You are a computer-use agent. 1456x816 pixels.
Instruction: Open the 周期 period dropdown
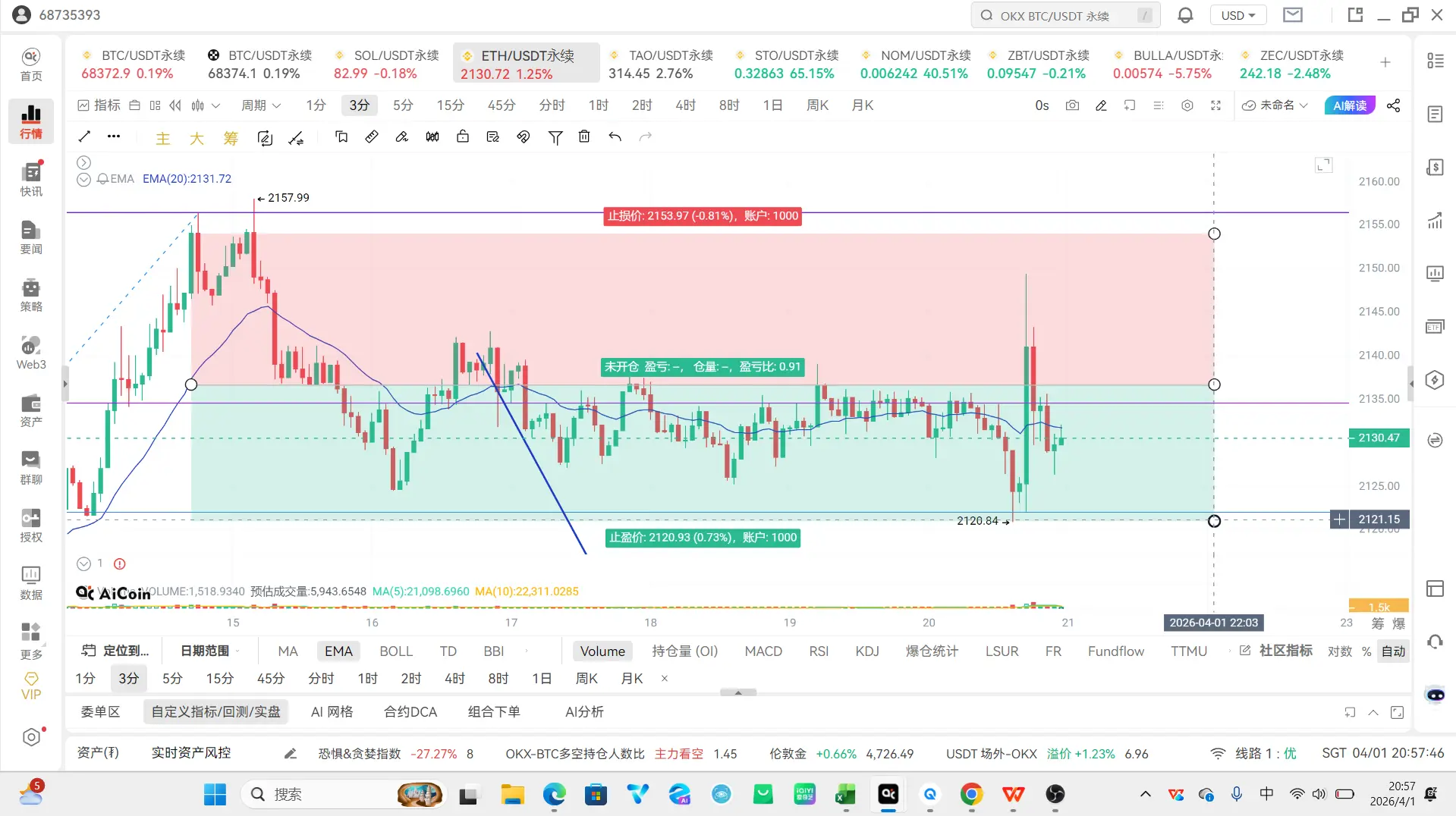(261, 105)
